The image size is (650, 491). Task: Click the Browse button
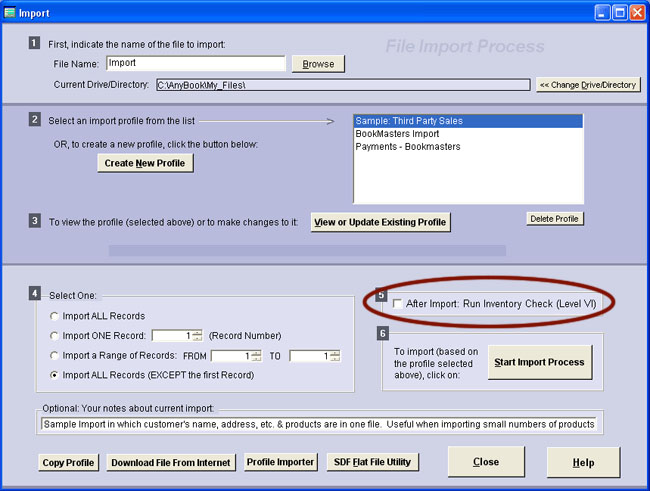click(318, 63)
